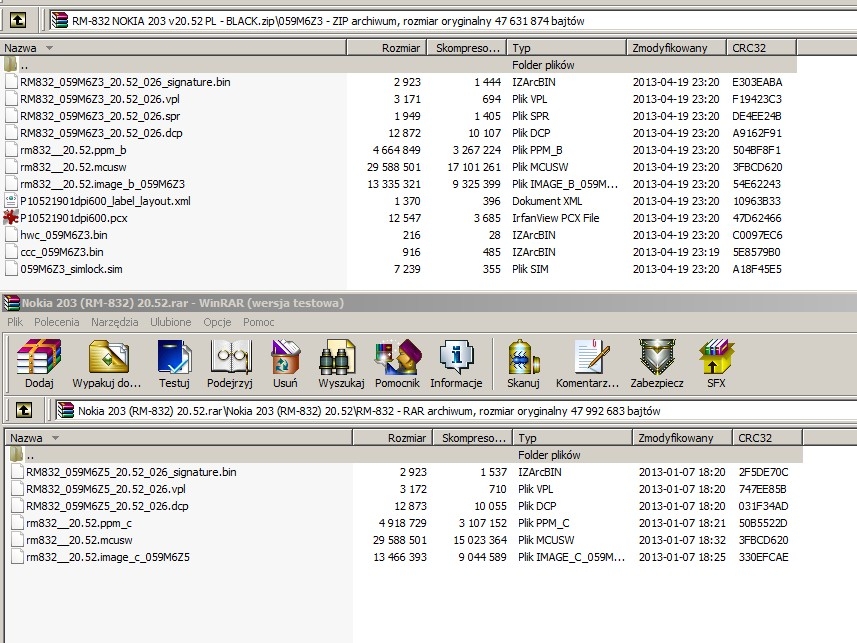857x643 pixels.
Task: Select rm832__20.52.image_b_059M6Z3 file
Action: tap(102, 184)
